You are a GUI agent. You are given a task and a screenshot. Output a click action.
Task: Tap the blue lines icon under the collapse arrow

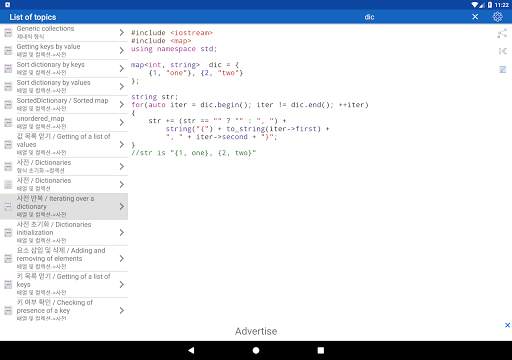click(502, 69)
